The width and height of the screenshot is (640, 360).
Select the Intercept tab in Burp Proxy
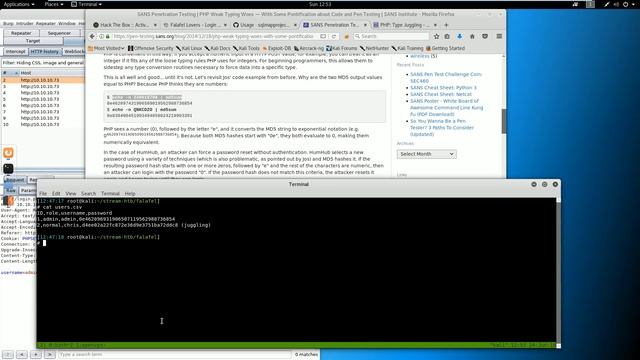pos(16,51)
